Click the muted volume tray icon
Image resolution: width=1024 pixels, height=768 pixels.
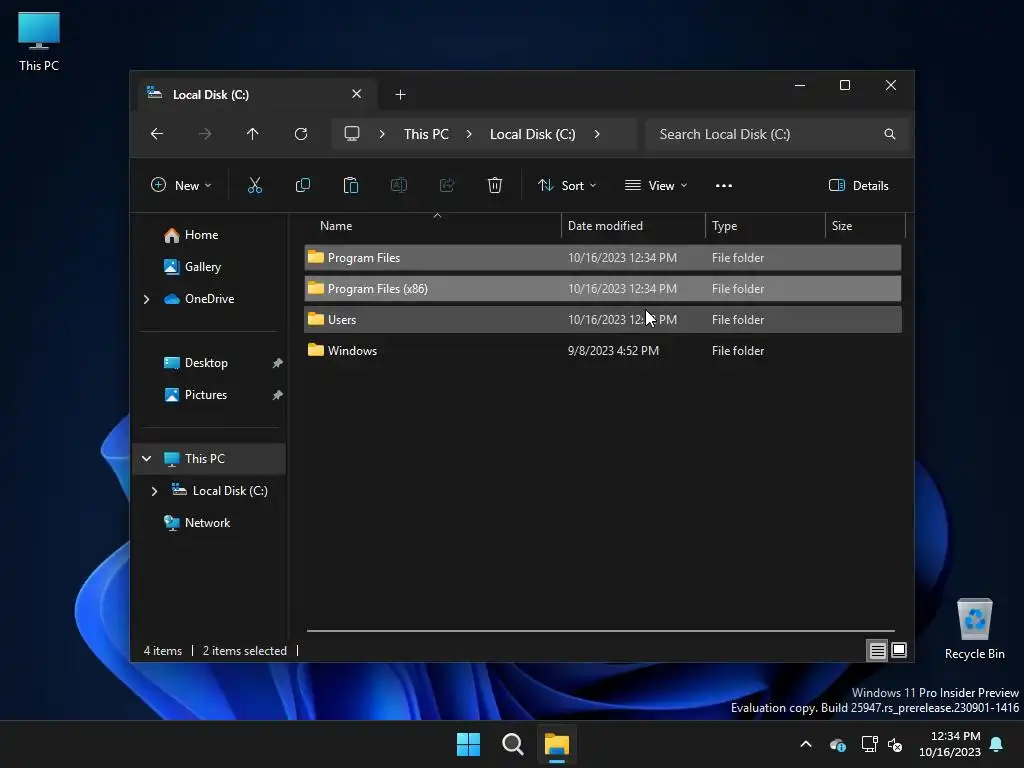[895, 744]
